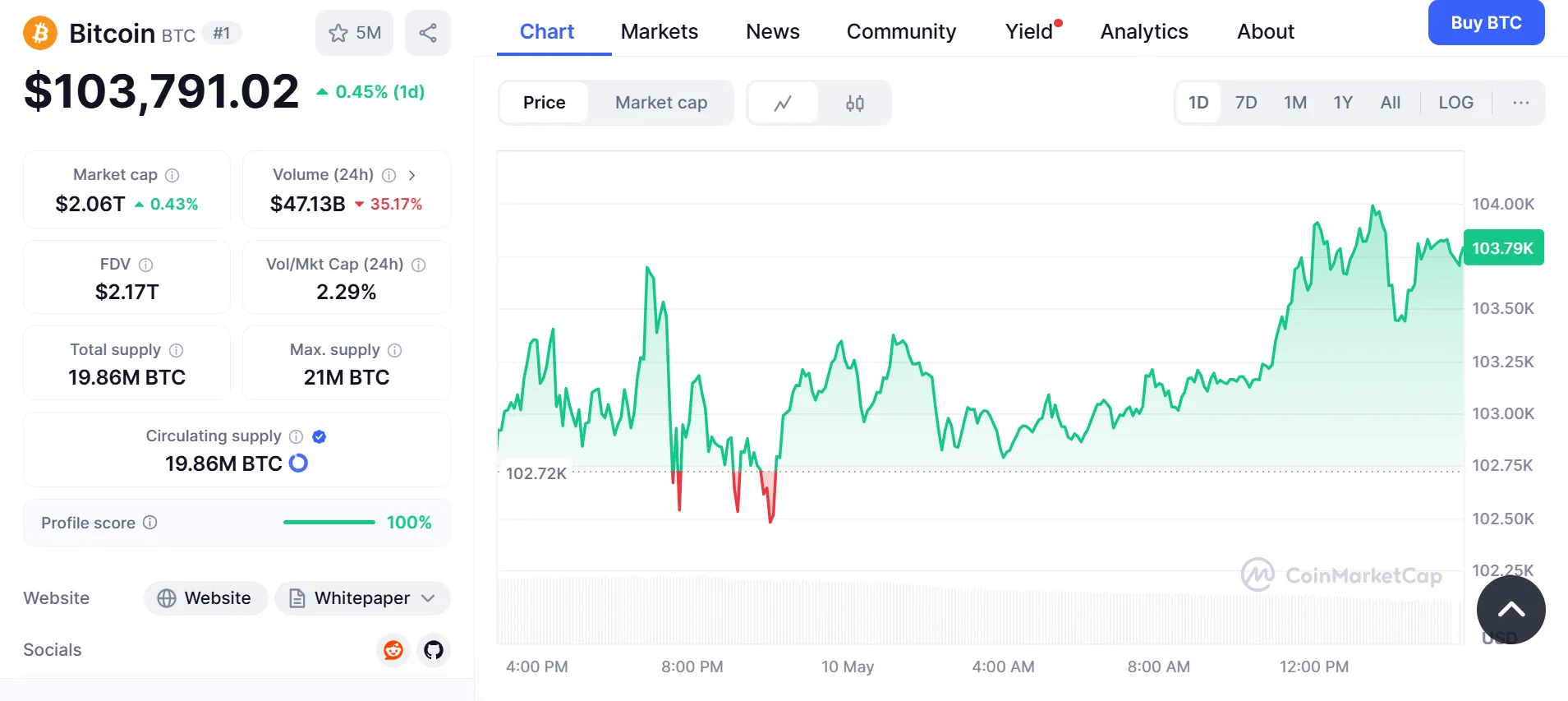Open Market cap info tooltip icon

point(172,175)
